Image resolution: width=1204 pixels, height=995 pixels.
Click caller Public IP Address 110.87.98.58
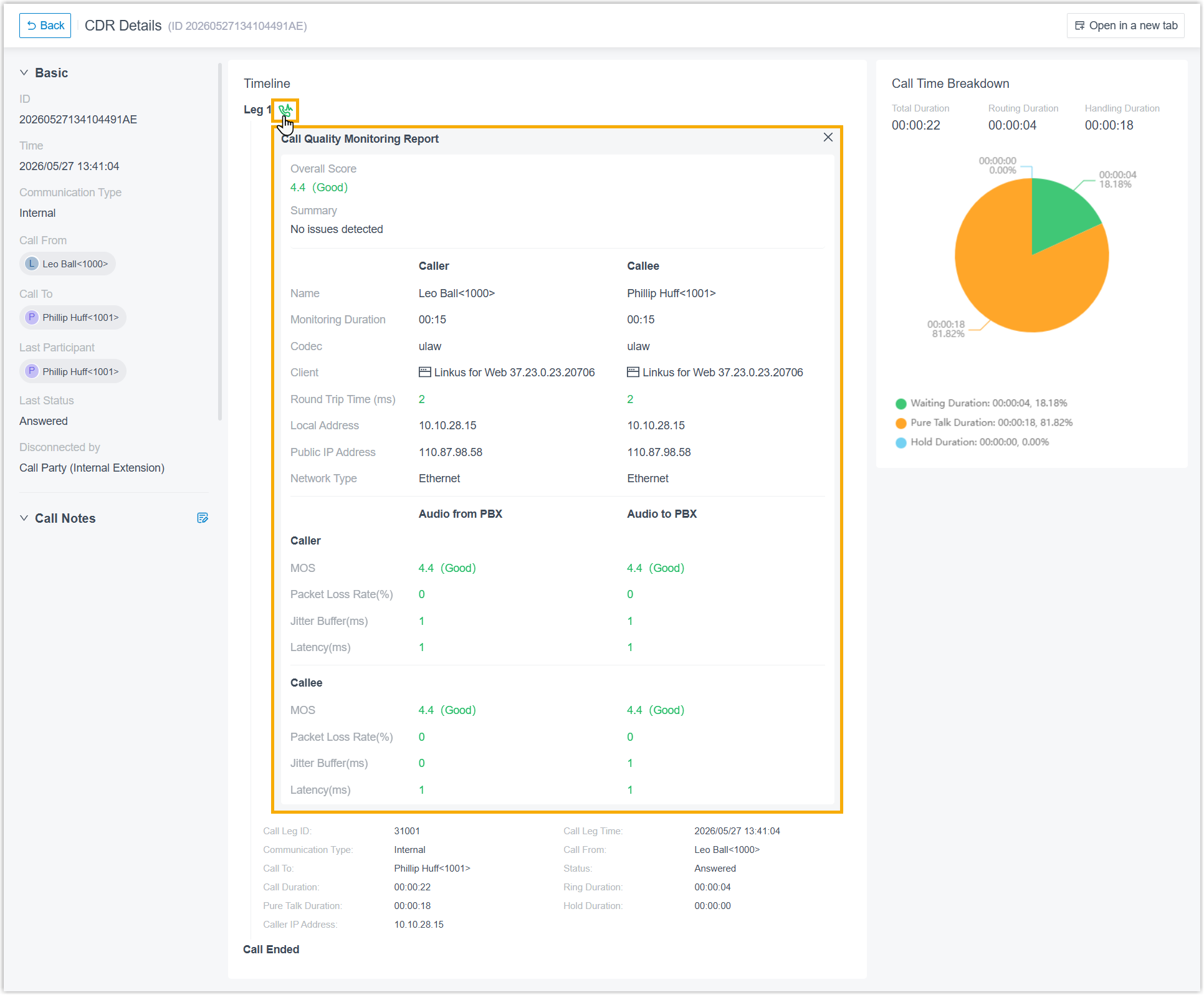tap(450, 452)
